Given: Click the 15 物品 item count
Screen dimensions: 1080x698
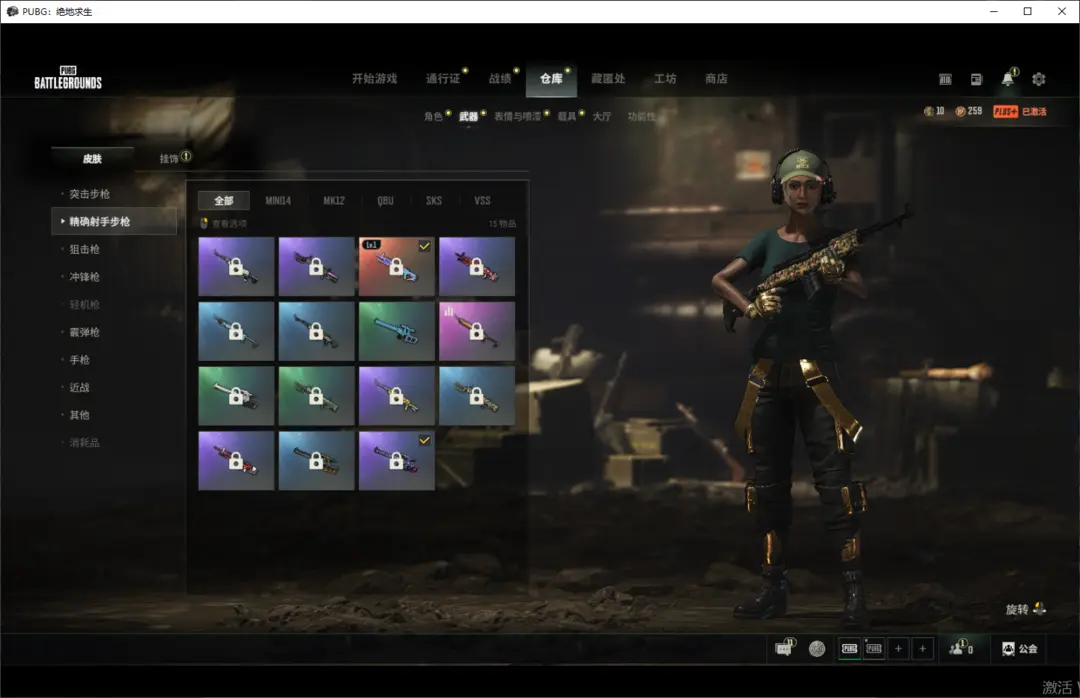Looking at the screenshot, I should tap(502, 224).
